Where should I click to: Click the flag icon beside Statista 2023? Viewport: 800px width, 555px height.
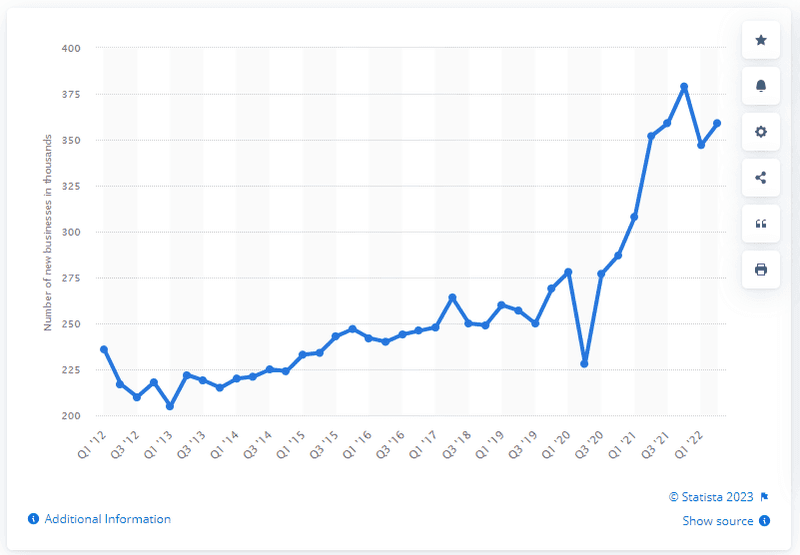[764, 497]
